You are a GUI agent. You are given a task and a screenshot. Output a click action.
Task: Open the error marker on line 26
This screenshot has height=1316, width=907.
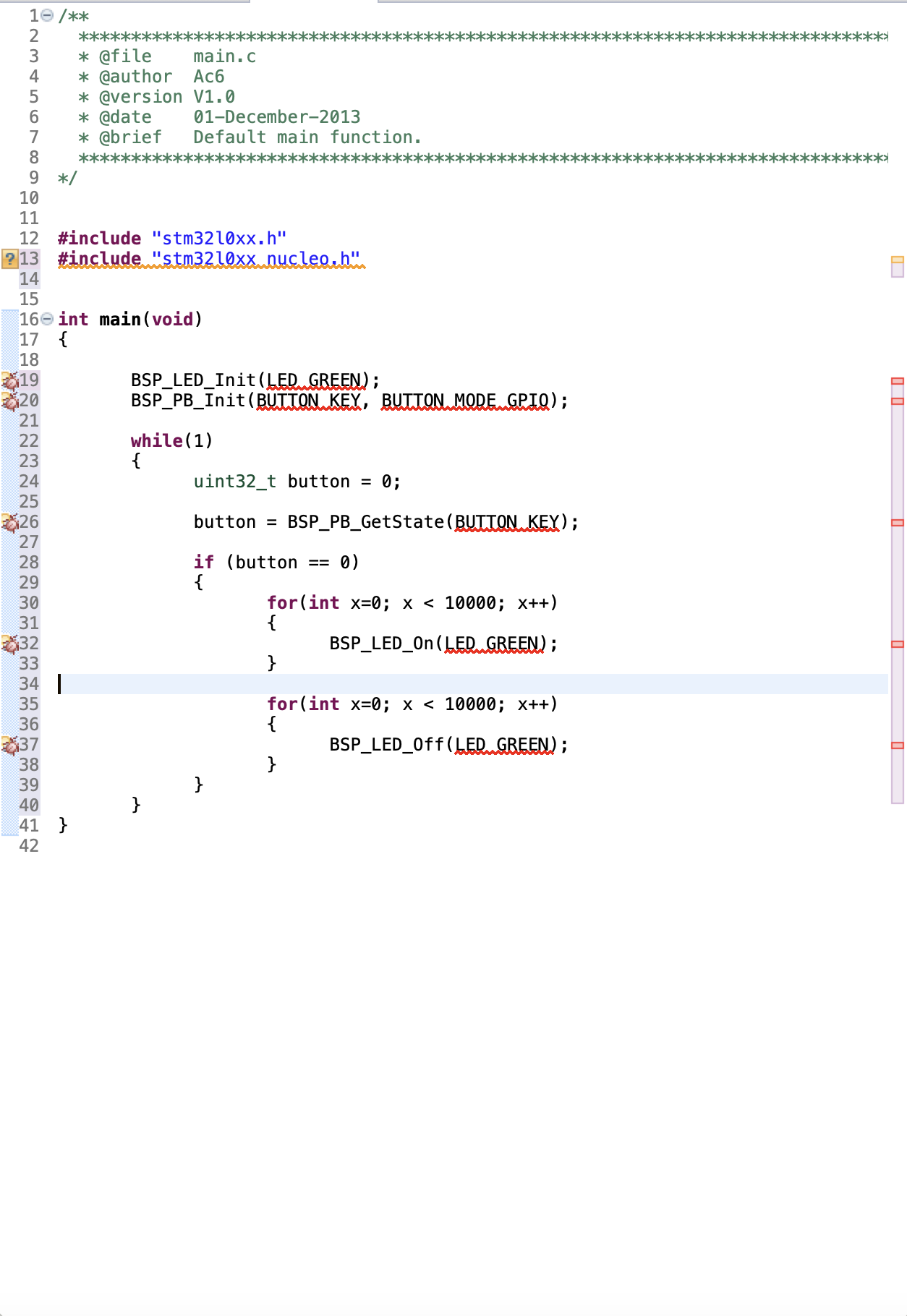(9, 522)
